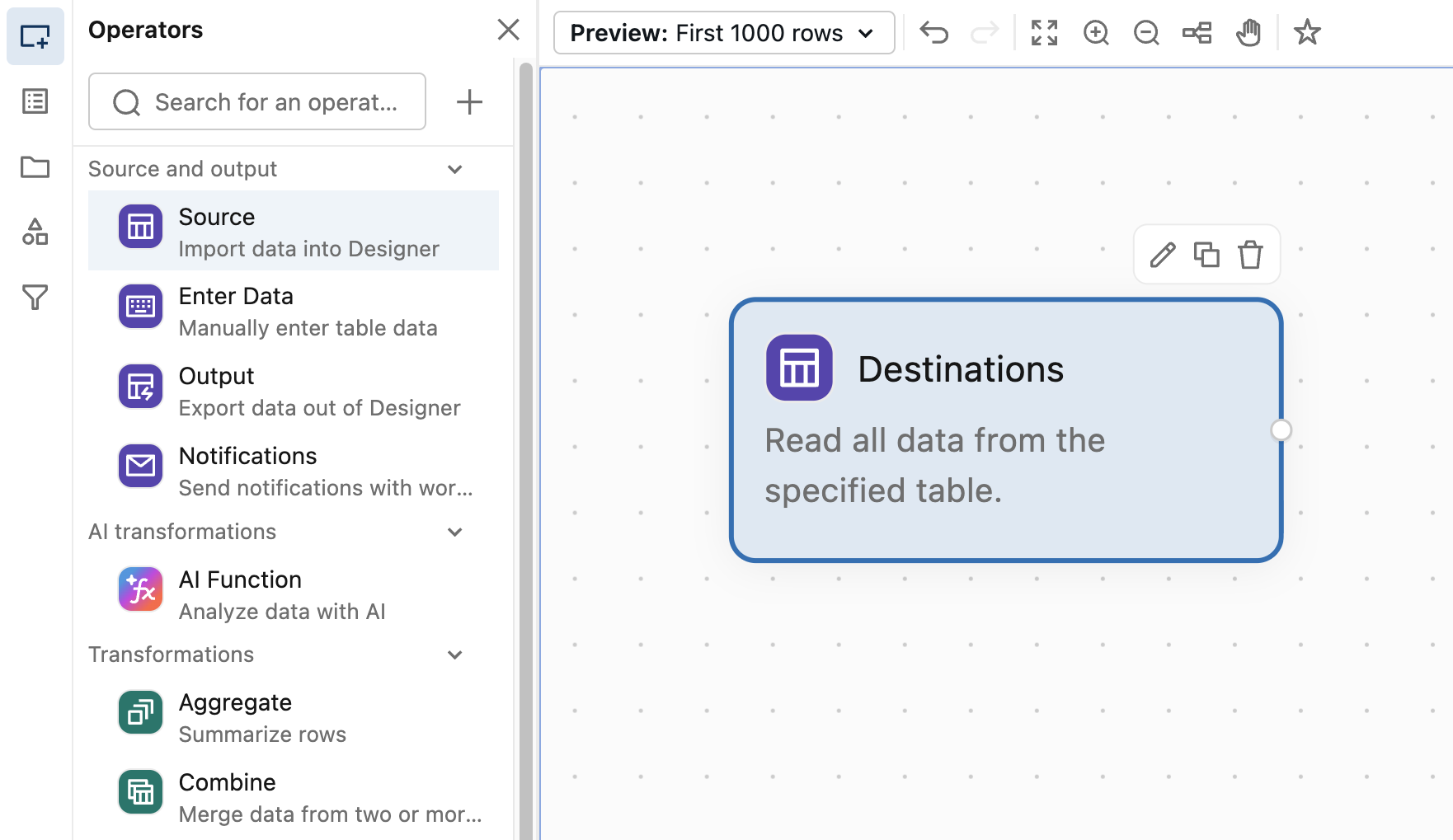
Task: Open the Operators panel icon in sidebar
Action: click(35, 36)
